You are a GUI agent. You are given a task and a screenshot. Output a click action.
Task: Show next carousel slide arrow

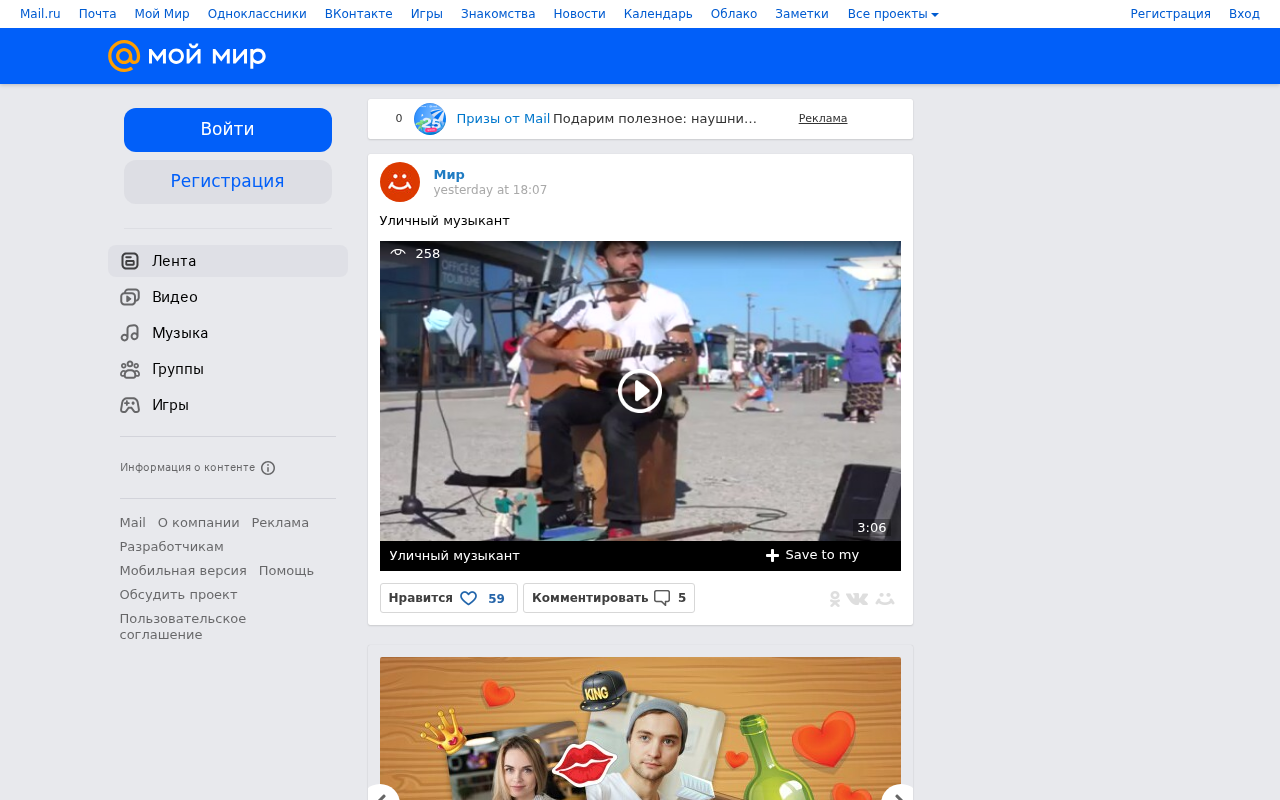pyautogui.click(x=898, y=792)
